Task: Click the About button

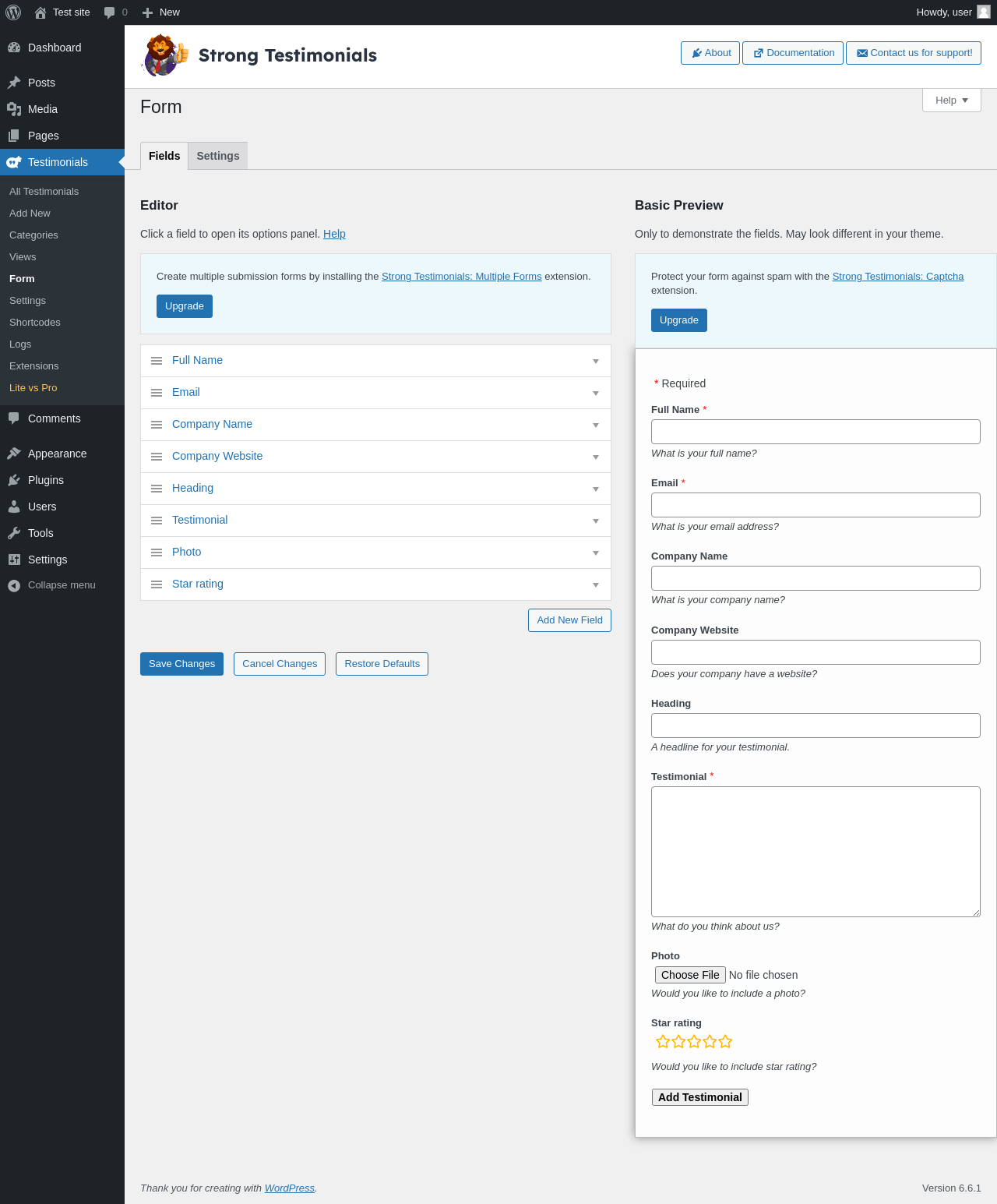Action: pos(710,53)
